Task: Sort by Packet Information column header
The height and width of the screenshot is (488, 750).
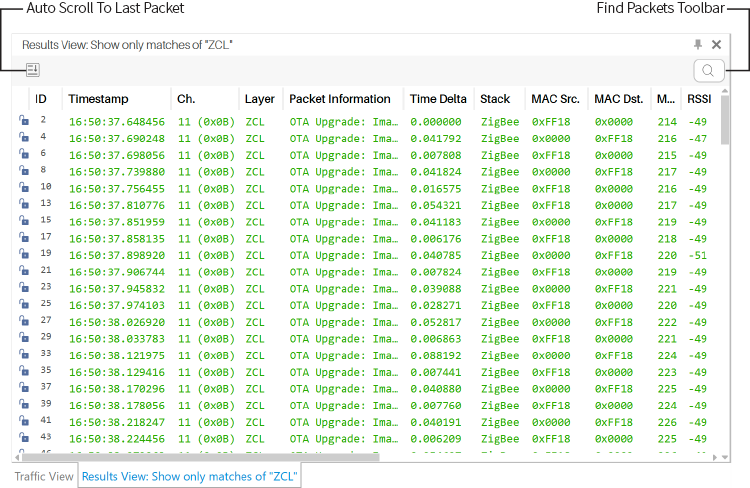Action: pyautogui.click(x=343, y=99)
